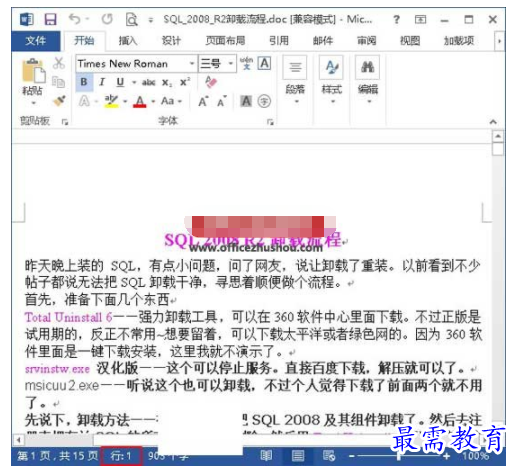Apply red font color
The width and height of the screenshot is (514, 470).
140,101
